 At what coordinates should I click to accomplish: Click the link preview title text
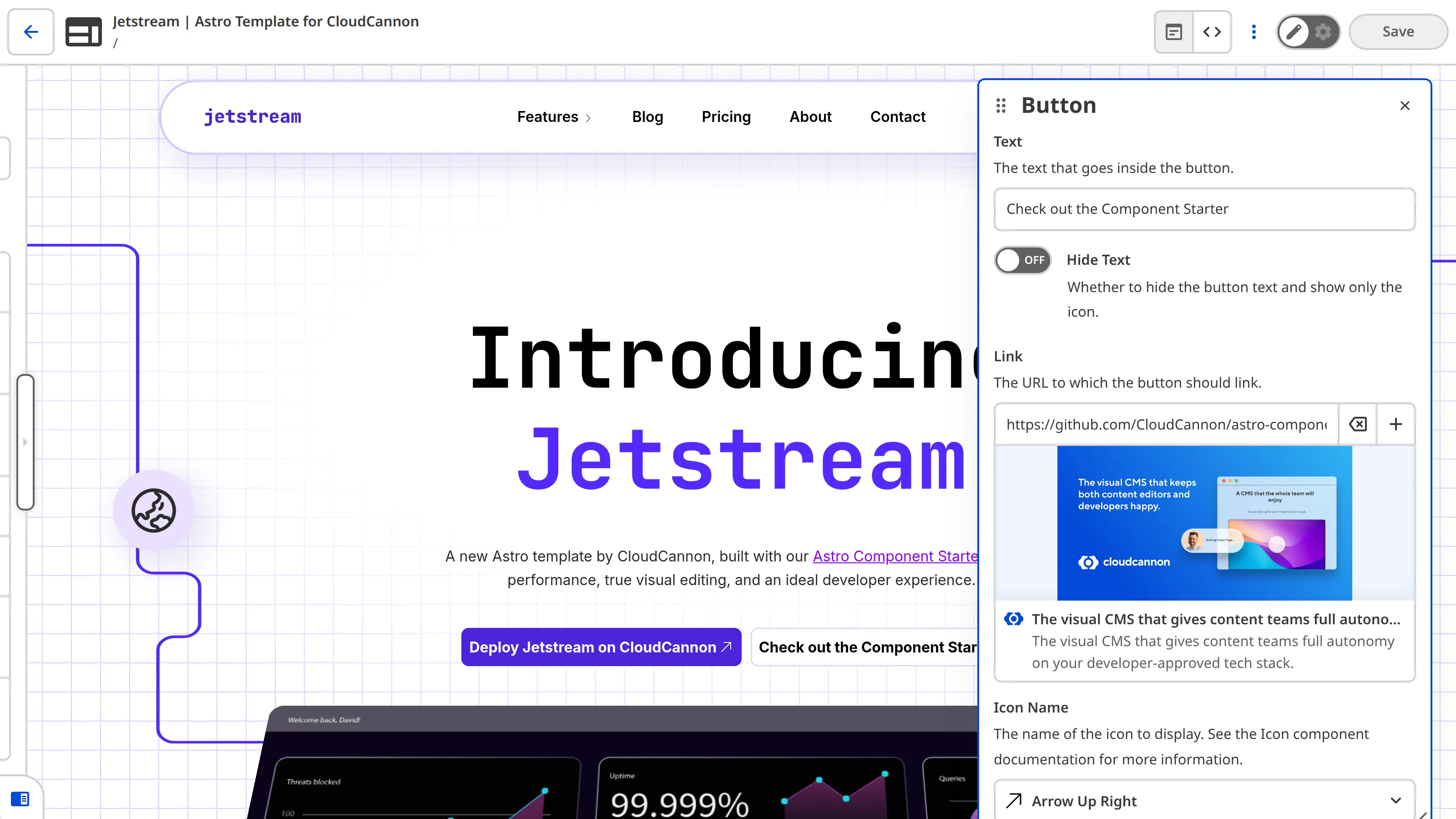pos(1216,619)
